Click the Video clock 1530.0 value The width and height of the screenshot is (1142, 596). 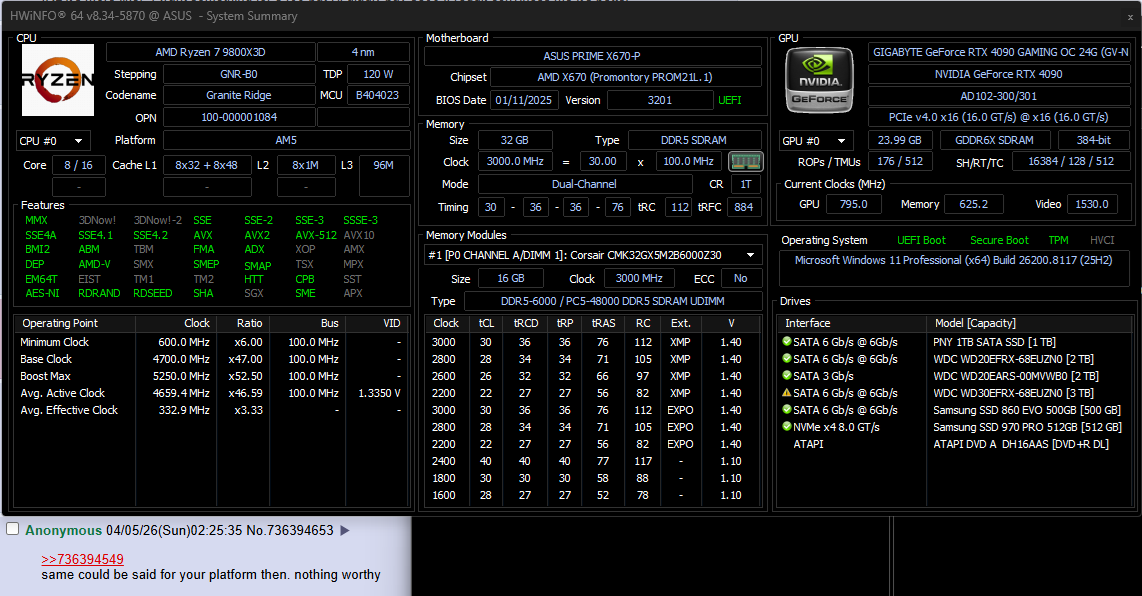1092,205
